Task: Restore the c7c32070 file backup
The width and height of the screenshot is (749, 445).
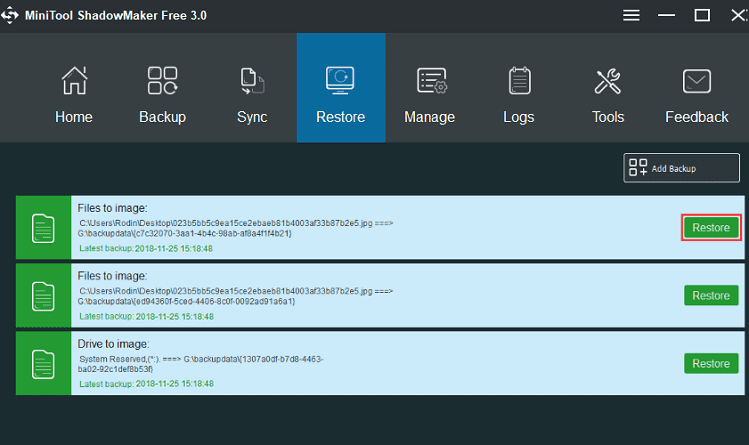Action: click(x=711, y=228)
